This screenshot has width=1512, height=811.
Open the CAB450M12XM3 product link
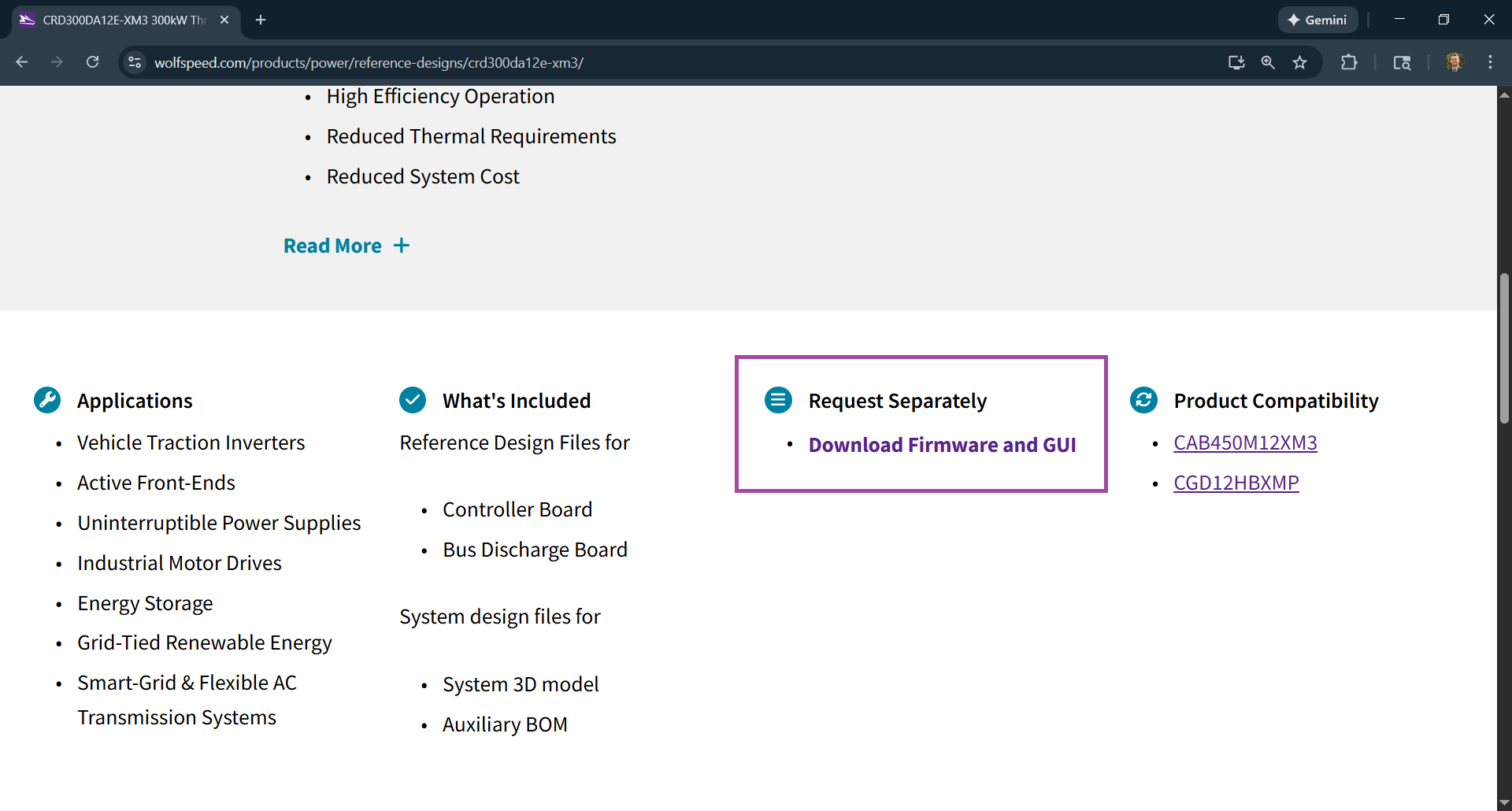pyautogui.click(x=1245, y=443)
